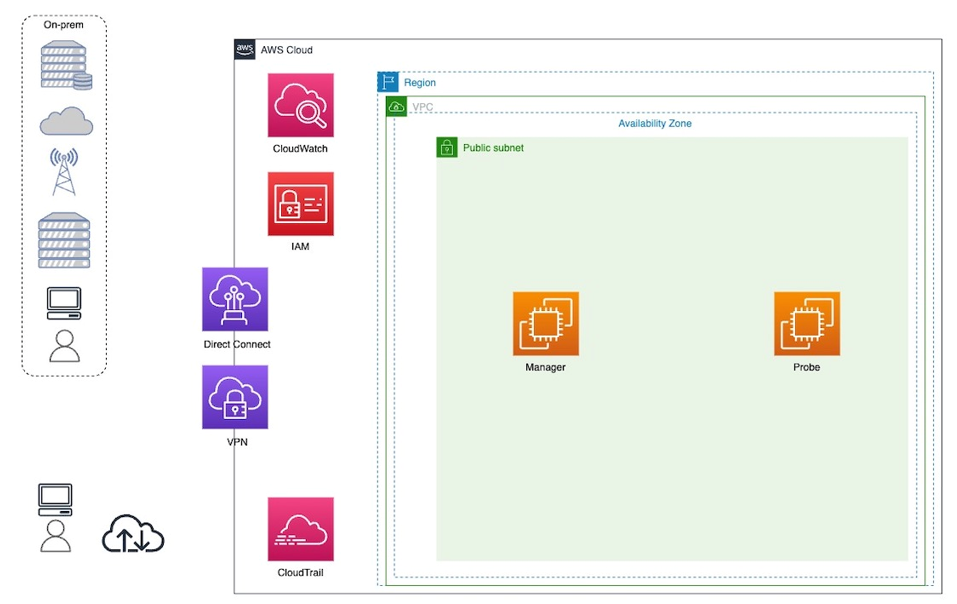Image resolution: width=957 pixels, height=604 pixels.
Task: Select the Availability Zone label
Action: 654,124
